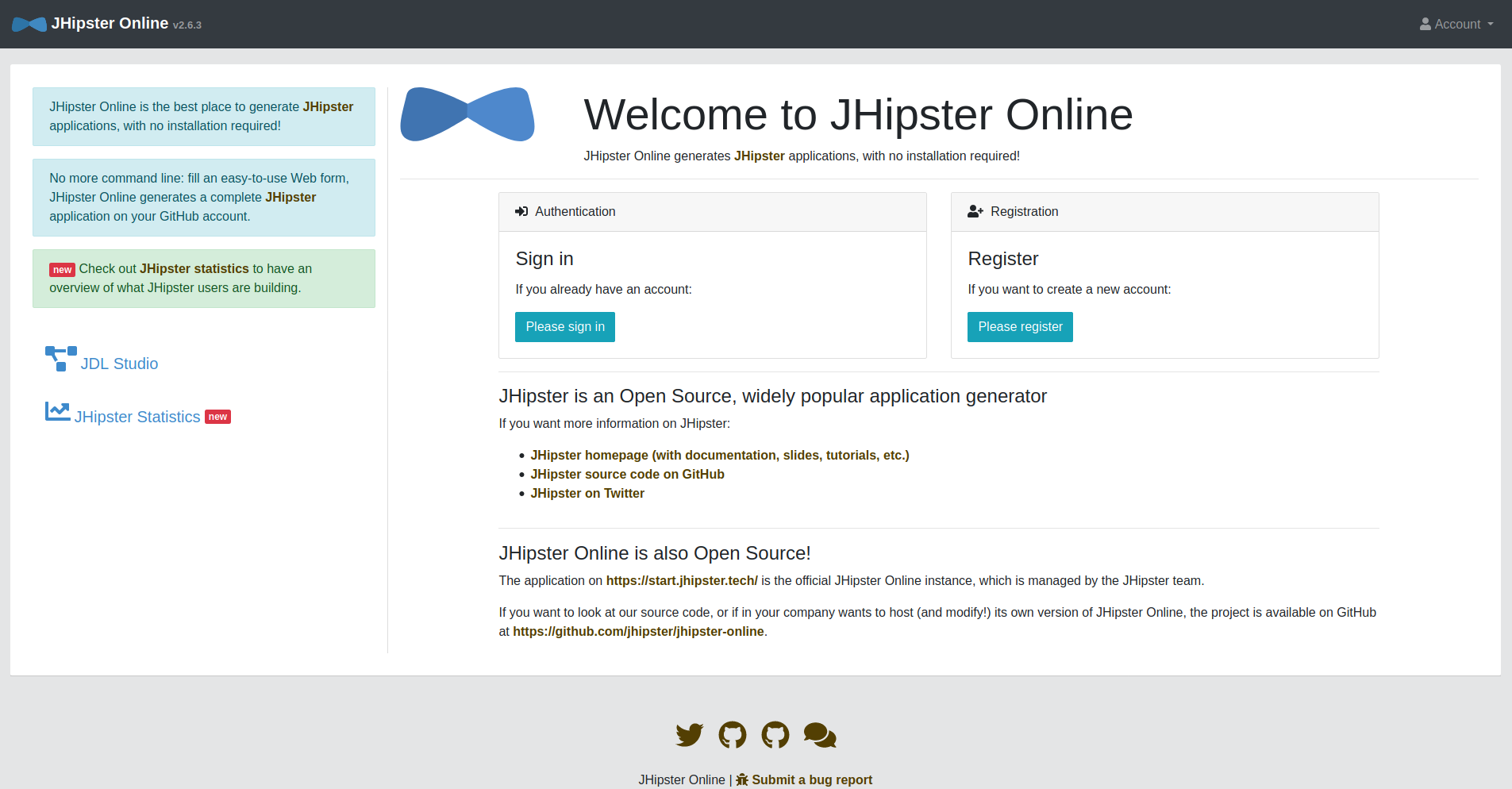This screenshot has width=1512, height=789.
Task: Open JHipster source code on GitHub link
Action: pos(627,474)
